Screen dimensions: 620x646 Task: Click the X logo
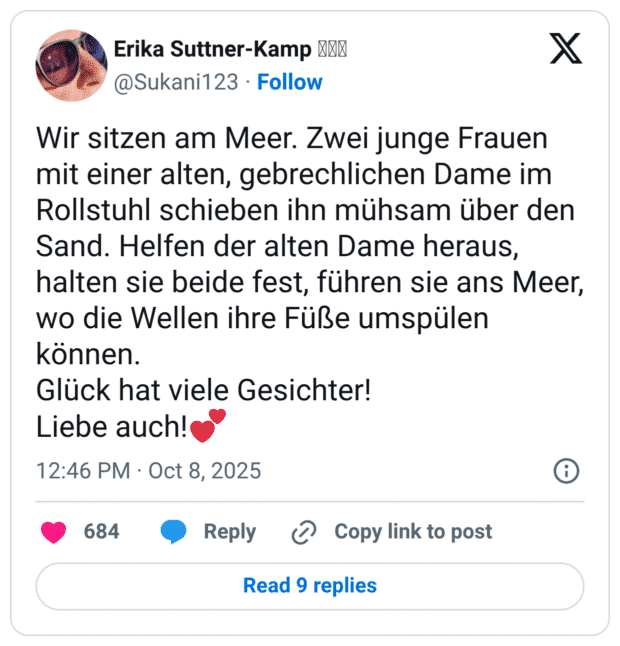[566, 48]
